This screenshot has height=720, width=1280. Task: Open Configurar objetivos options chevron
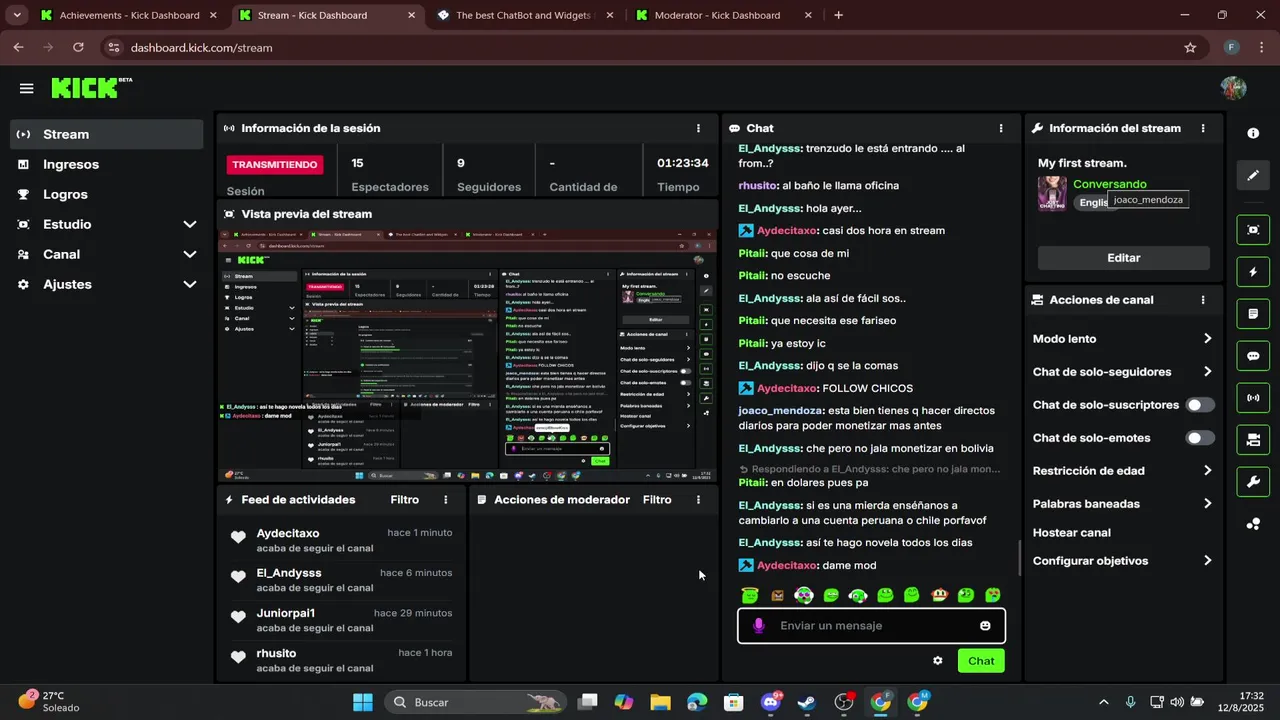point(1207,561)
